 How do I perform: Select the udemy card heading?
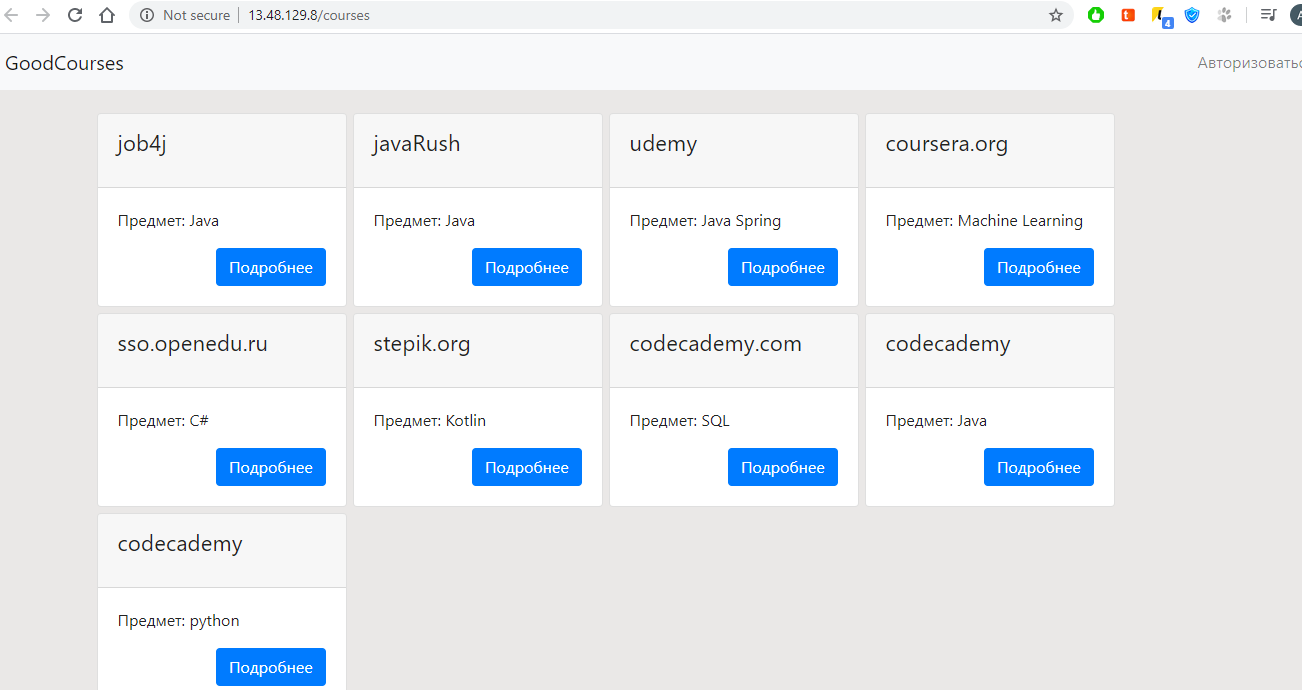663,144
